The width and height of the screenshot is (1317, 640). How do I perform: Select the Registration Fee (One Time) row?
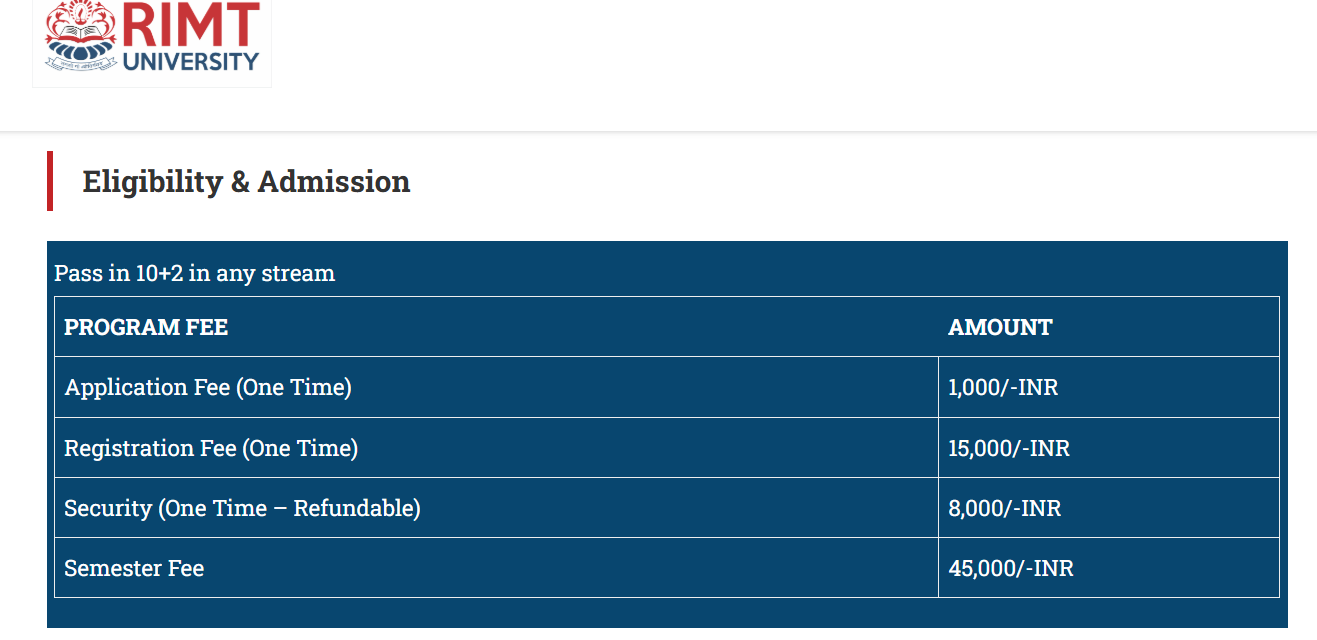point(667,448)
